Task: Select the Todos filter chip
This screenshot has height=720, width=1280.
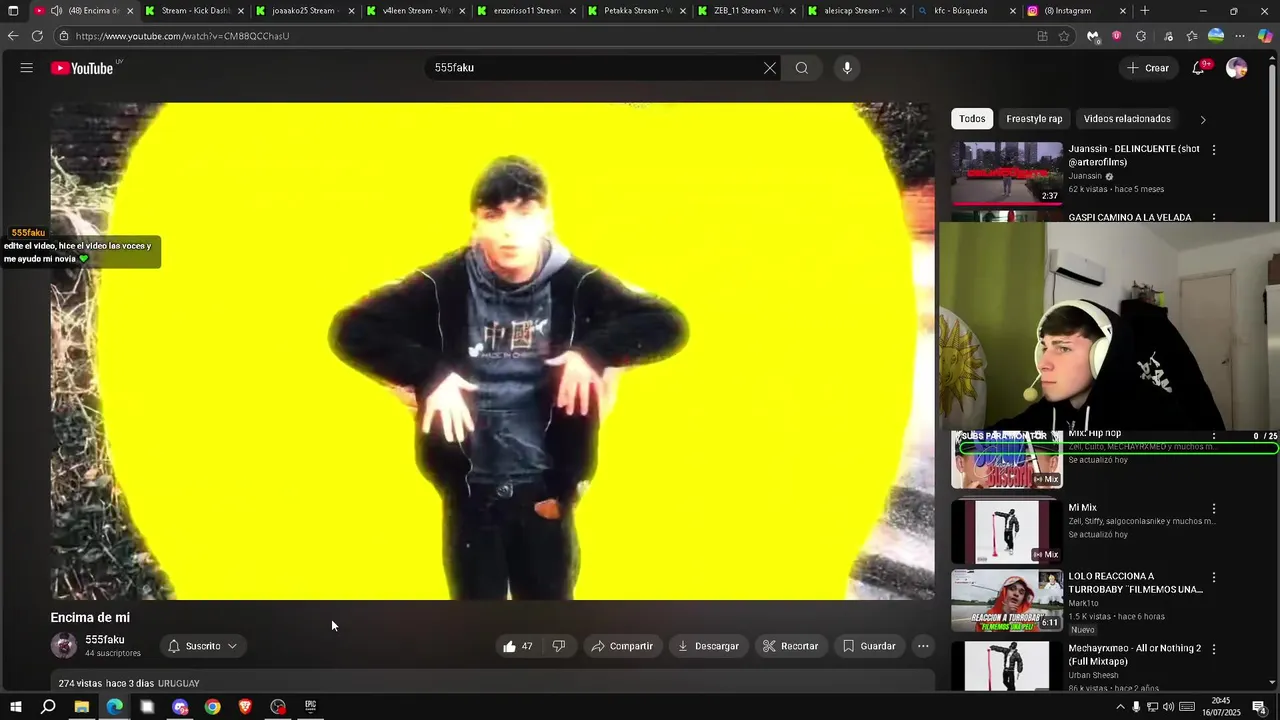Action: coord(972,119)
